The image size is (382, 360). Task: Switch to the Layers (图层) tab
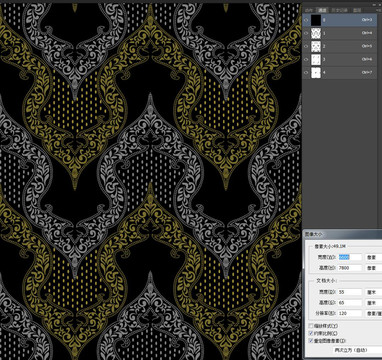357,10
